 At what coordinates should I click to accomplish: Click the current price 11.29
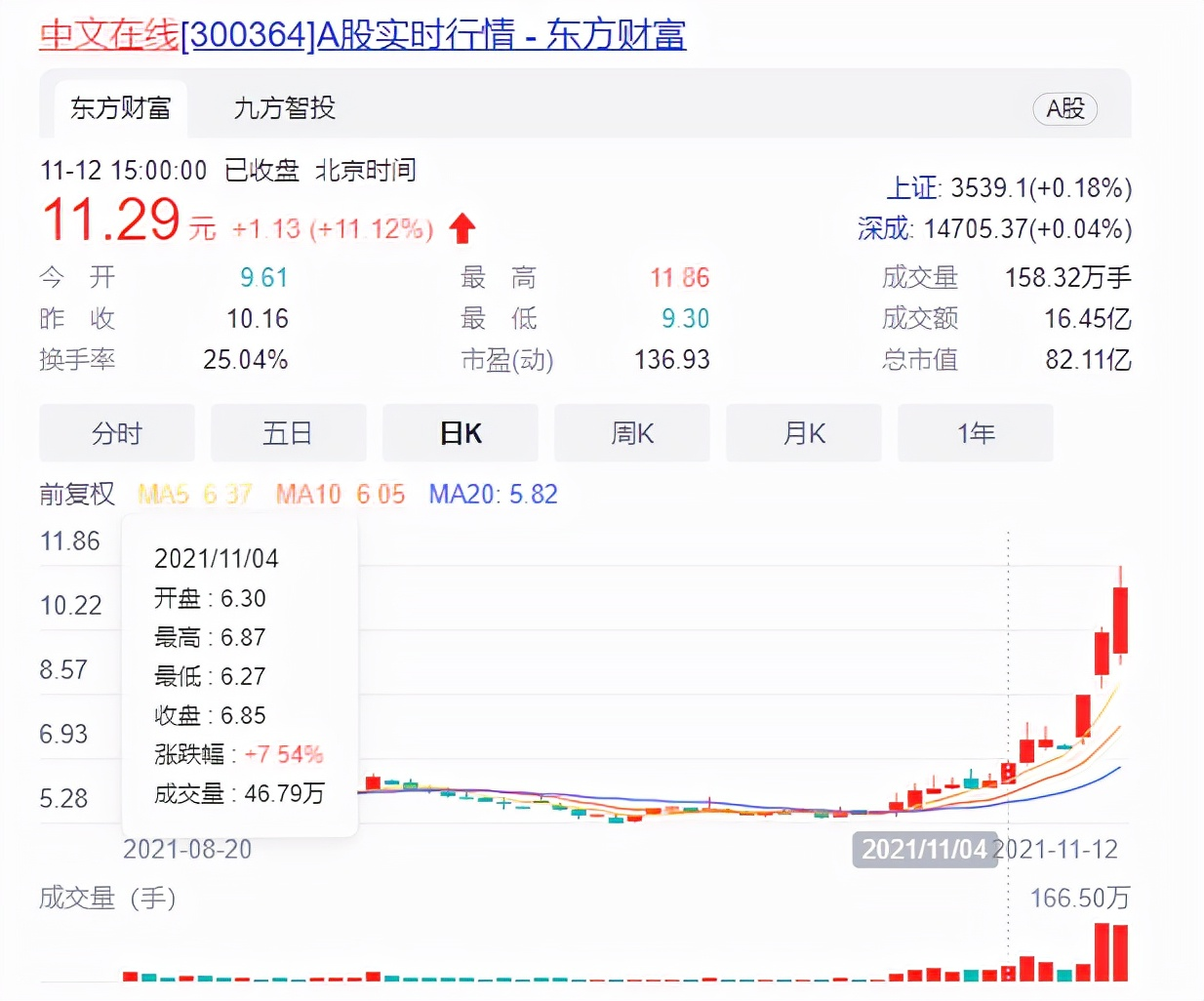pos(110,220)
